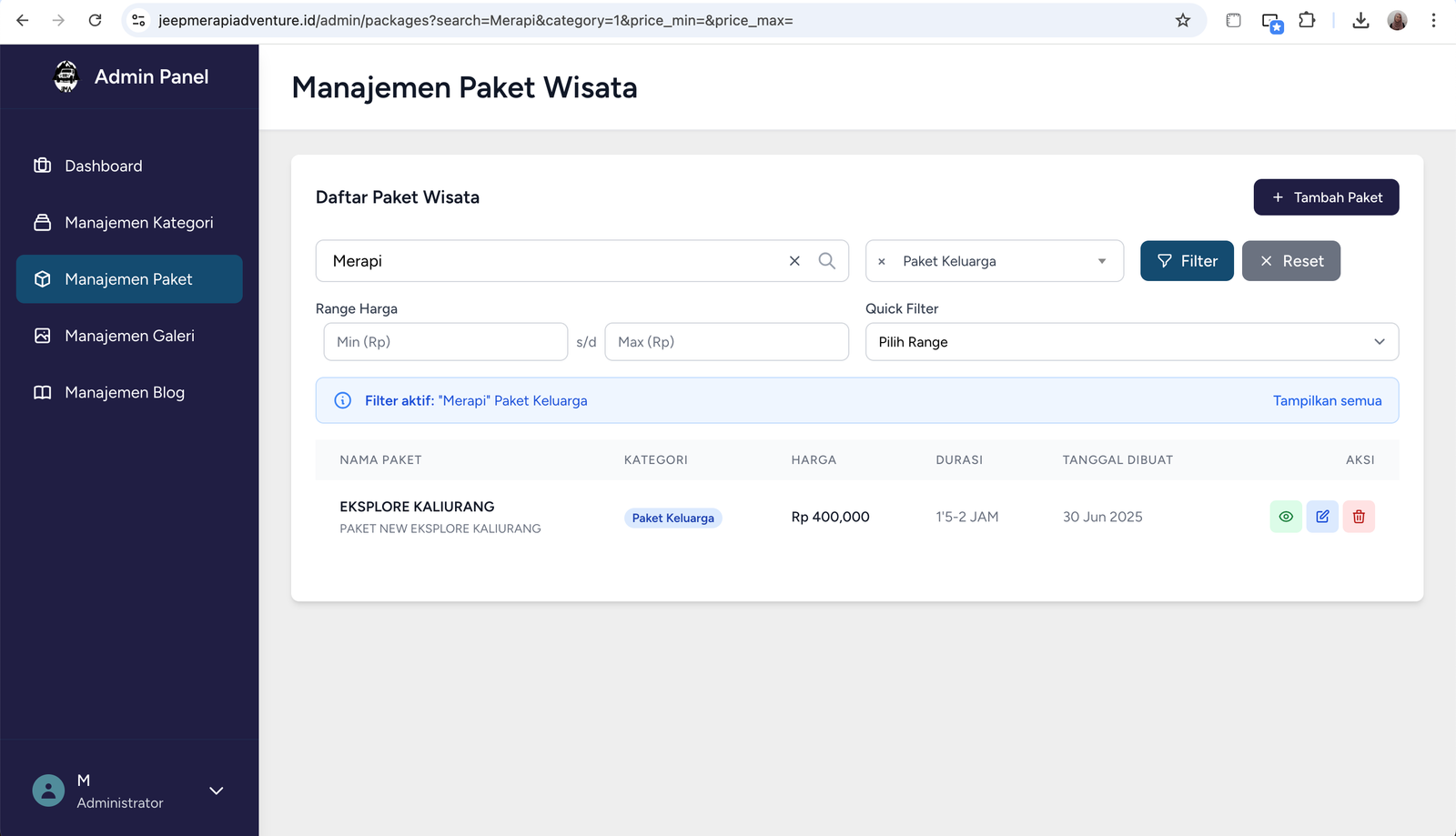Go to Dashboard in sidebar
Image resolution: width=1456 pixels, height=836 pixels.
pyautogui.click(x=104, y=166)
